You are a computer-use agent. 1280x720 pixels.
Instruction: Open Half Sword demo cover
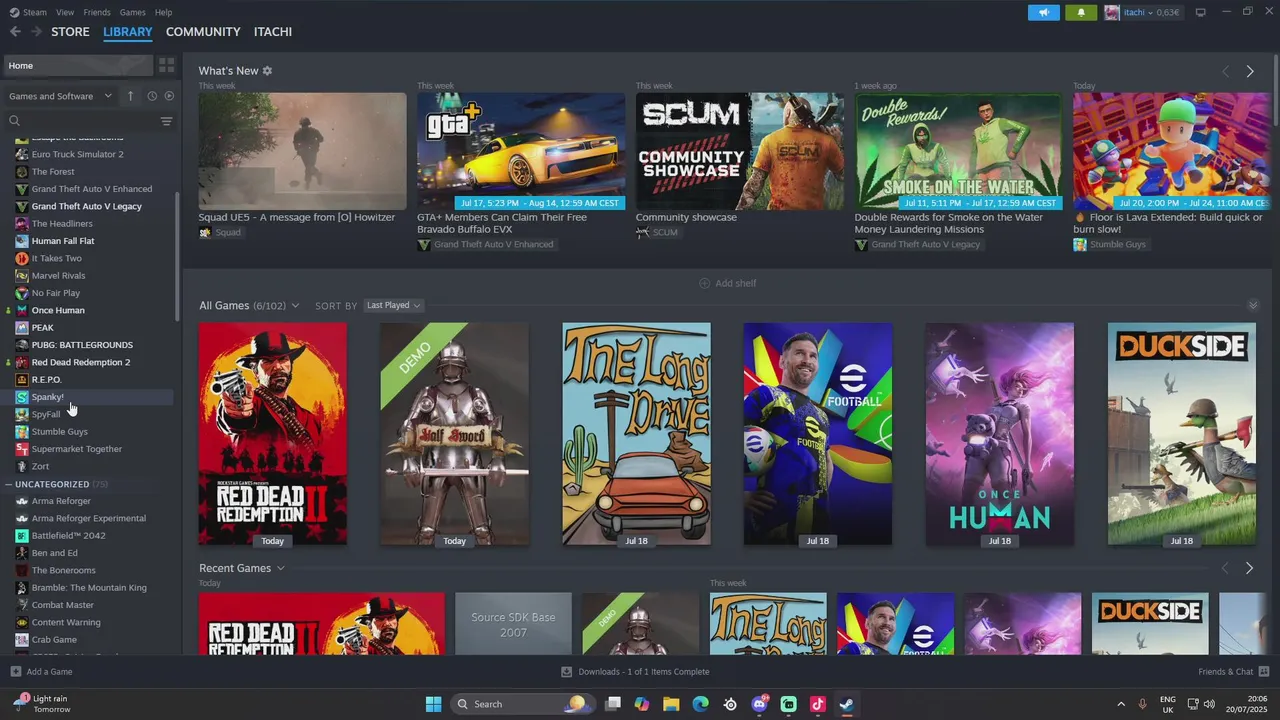tap(454, 434)
